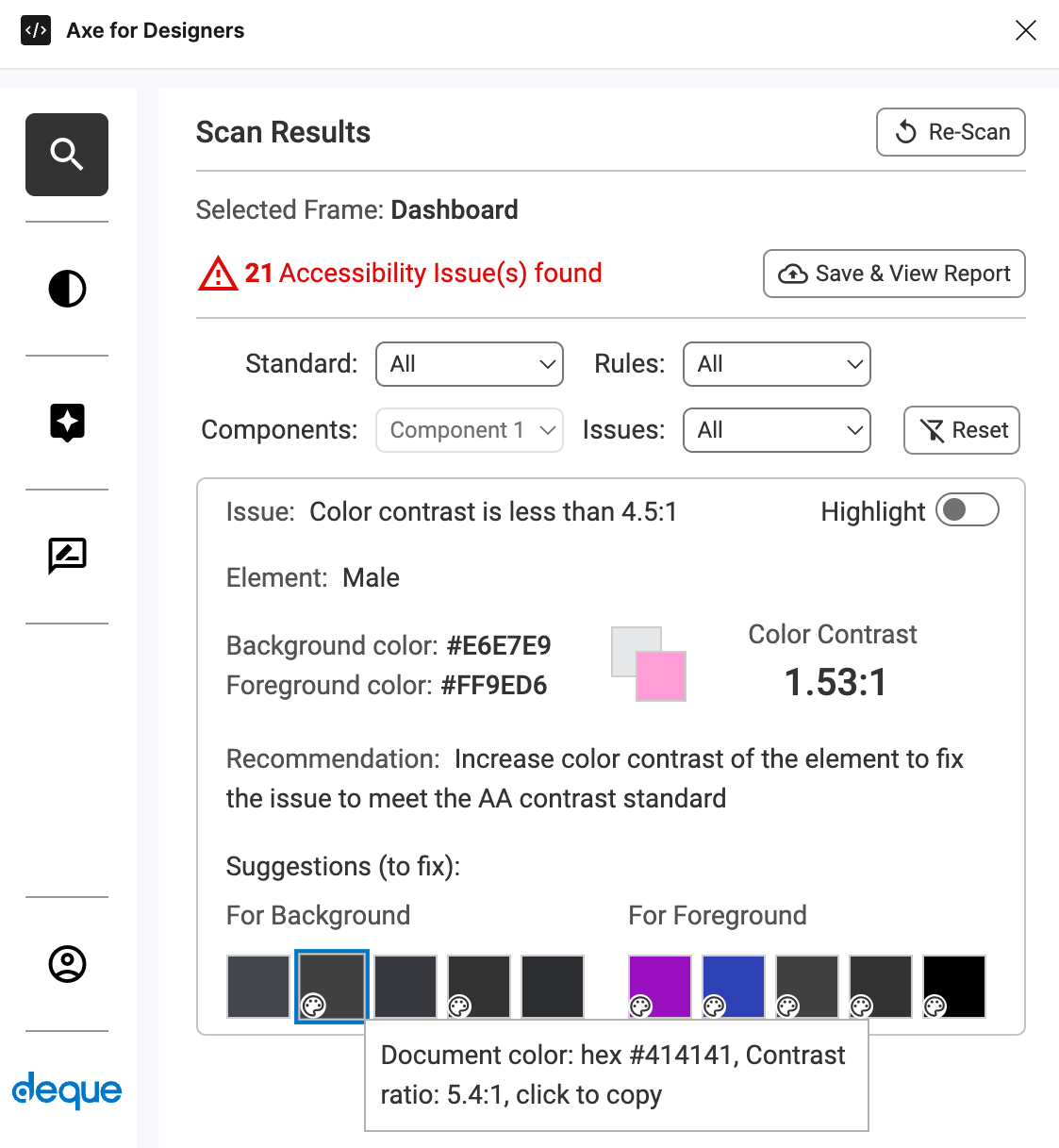Click the red accessibility warning triangle icon

pyautogui.click(x=218, y=275)
